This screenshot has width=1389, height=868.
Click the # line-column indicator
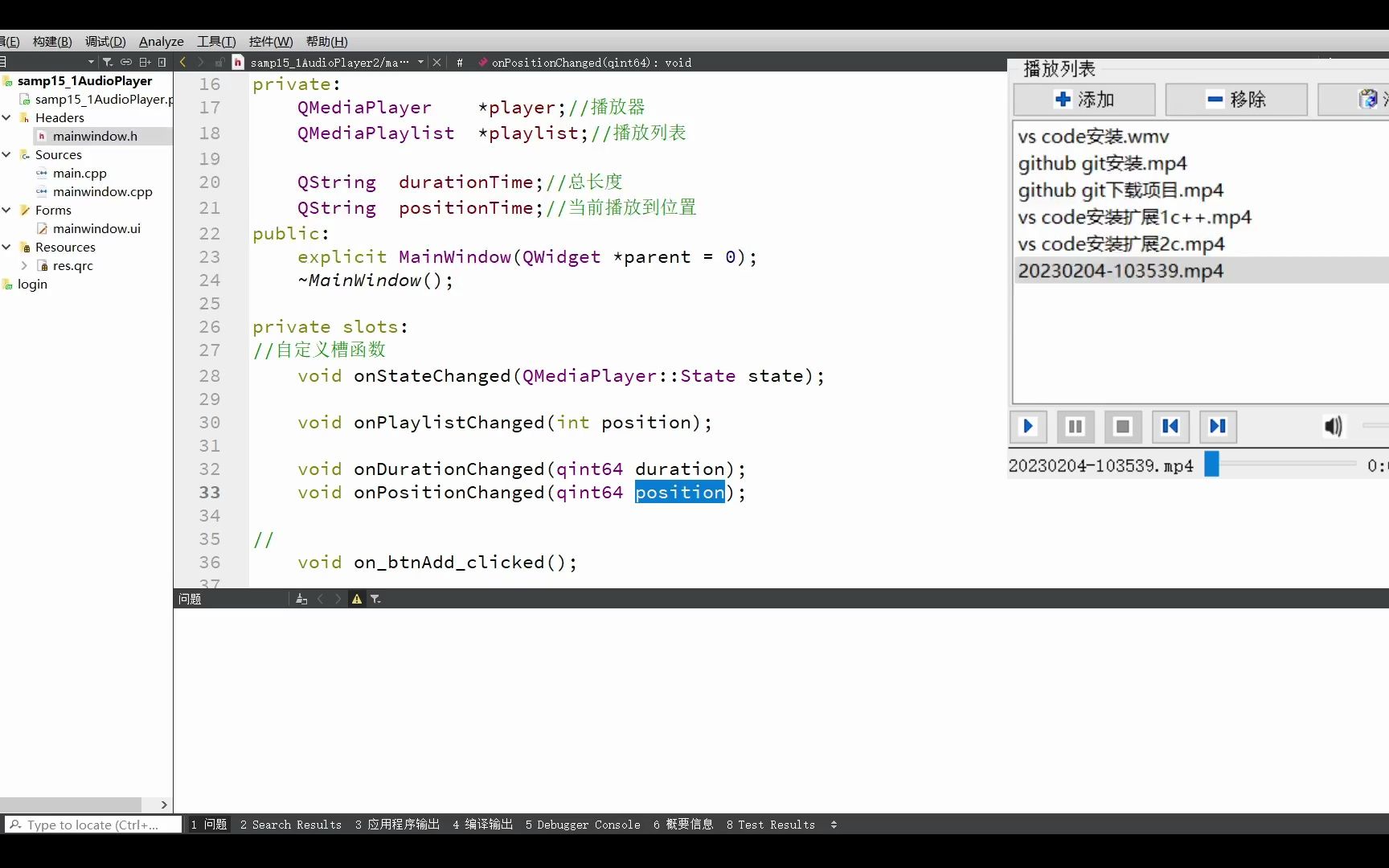click(460, 62)
